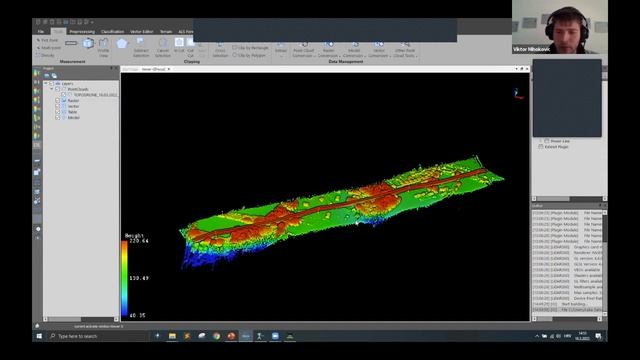Click the Cancel Selection tool
This screenshot has width=640, height=360.
pyautogui.click(x=162, y=48)
